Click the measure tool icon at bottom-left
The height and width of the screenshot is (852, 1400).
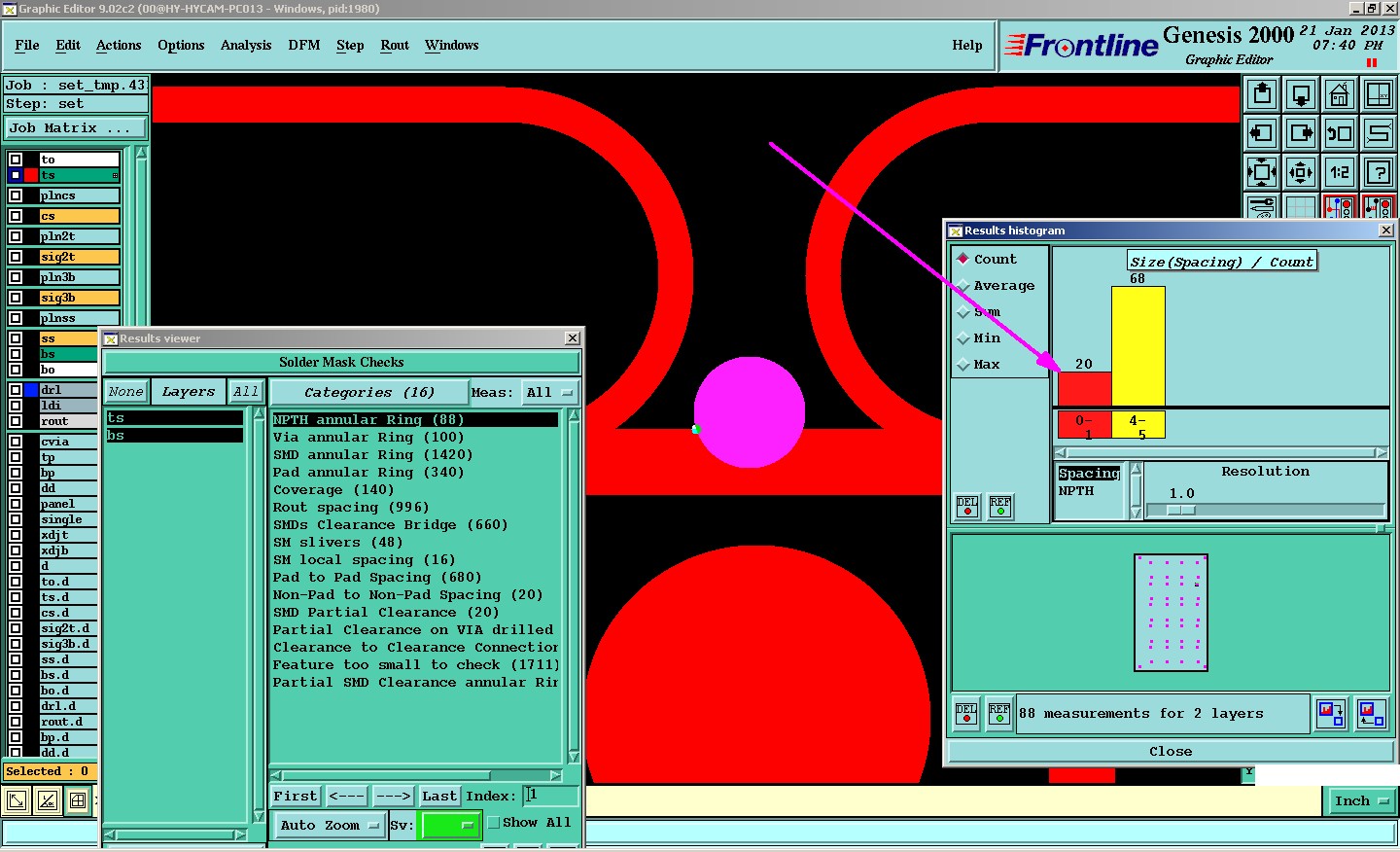48,801
